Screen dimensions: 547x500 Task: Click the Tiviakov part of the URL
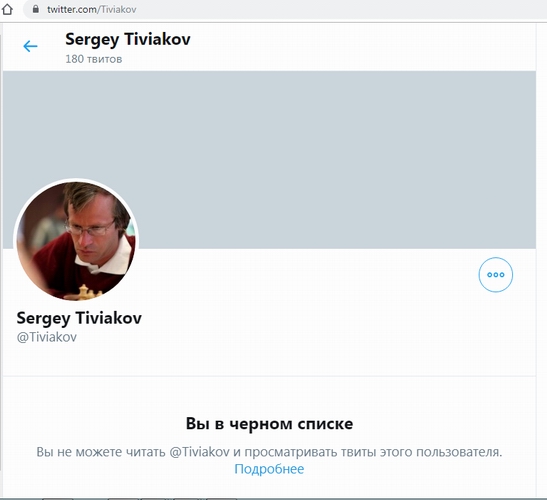tap(119, 9)
